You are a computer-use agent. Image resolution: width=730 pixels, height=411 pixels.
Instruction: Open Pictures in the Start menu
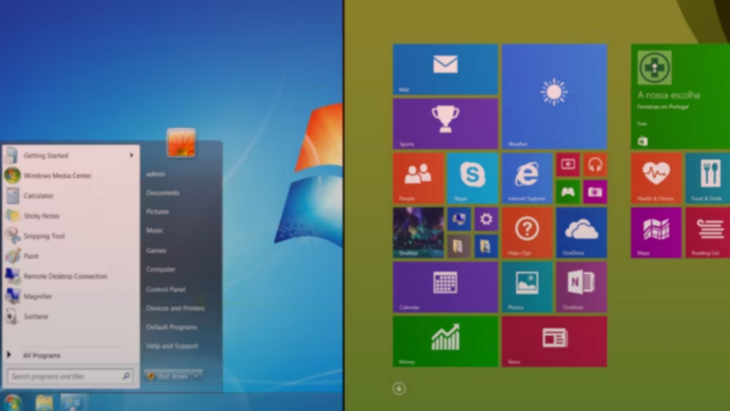click(157, 212)
